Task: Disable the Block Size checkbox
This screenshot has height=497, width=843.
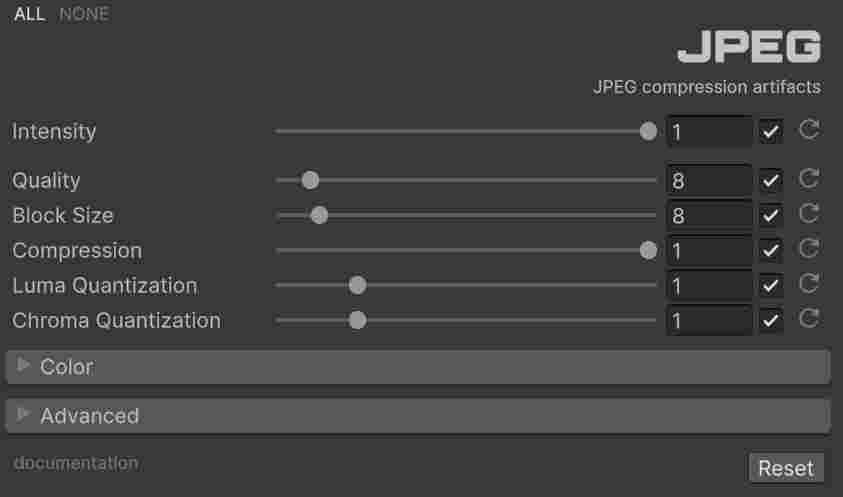Action: tap(770, 216)
